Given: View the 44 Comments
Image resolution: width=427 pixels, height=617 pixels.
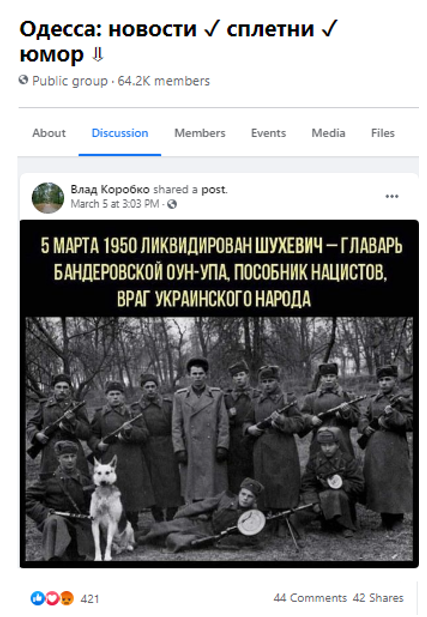Looking at the screenshot, I should point(310,598).
